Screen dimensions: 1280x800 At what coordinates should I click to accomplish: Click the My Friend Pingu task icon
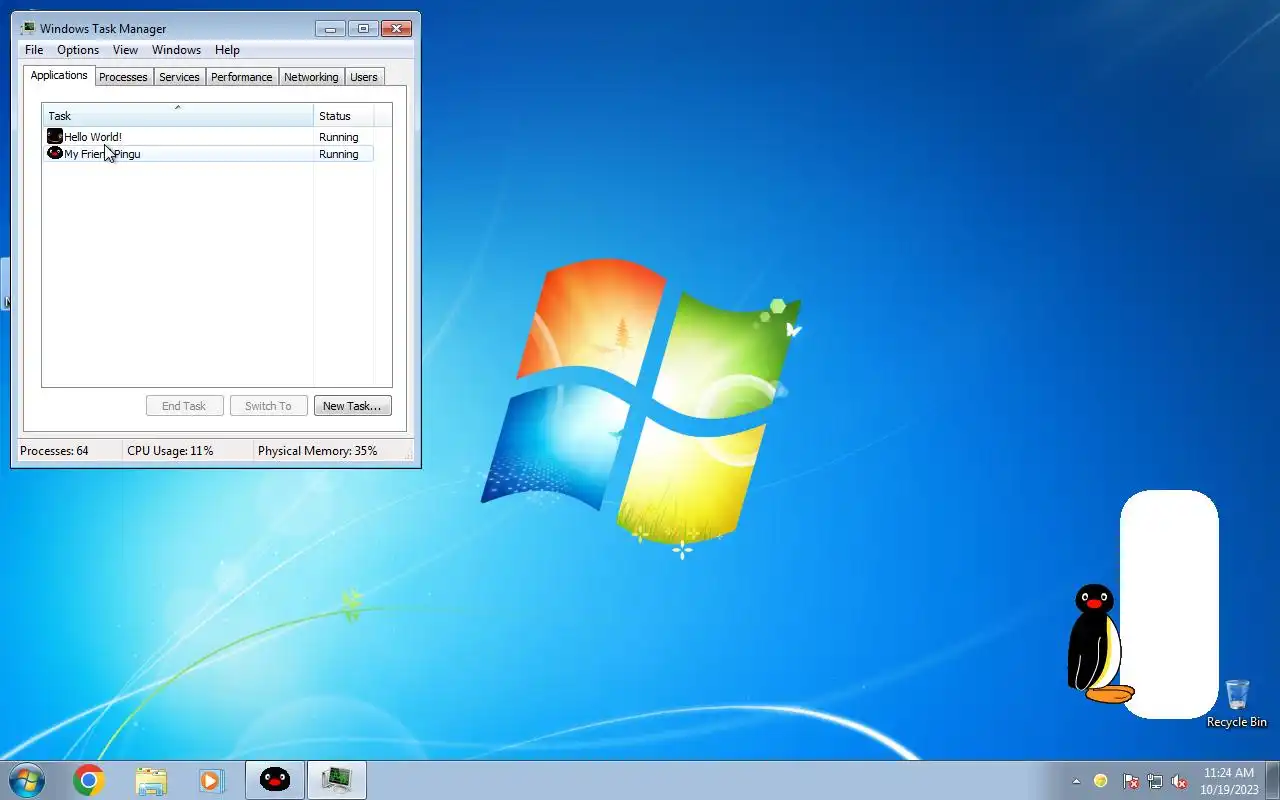[55, 153]
